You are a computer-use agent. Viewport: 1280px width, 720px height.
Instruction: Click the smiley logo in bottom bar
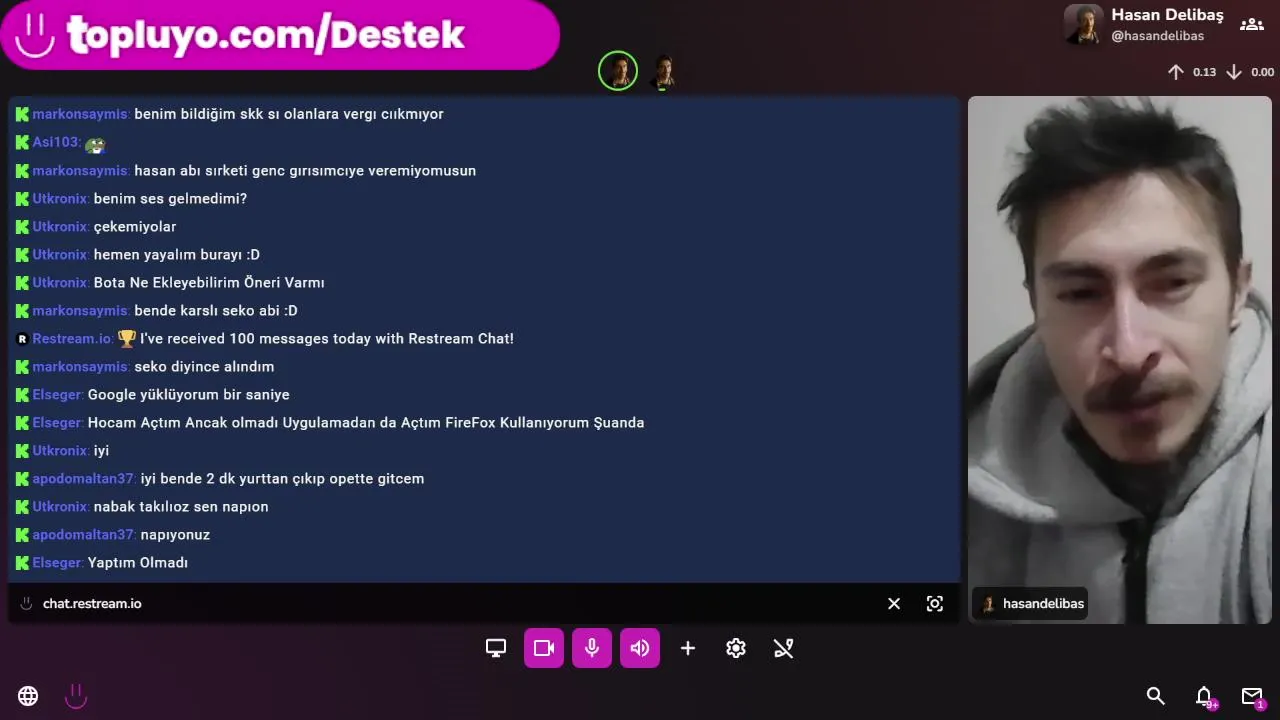pyautogui.click(x=76, y=696)
